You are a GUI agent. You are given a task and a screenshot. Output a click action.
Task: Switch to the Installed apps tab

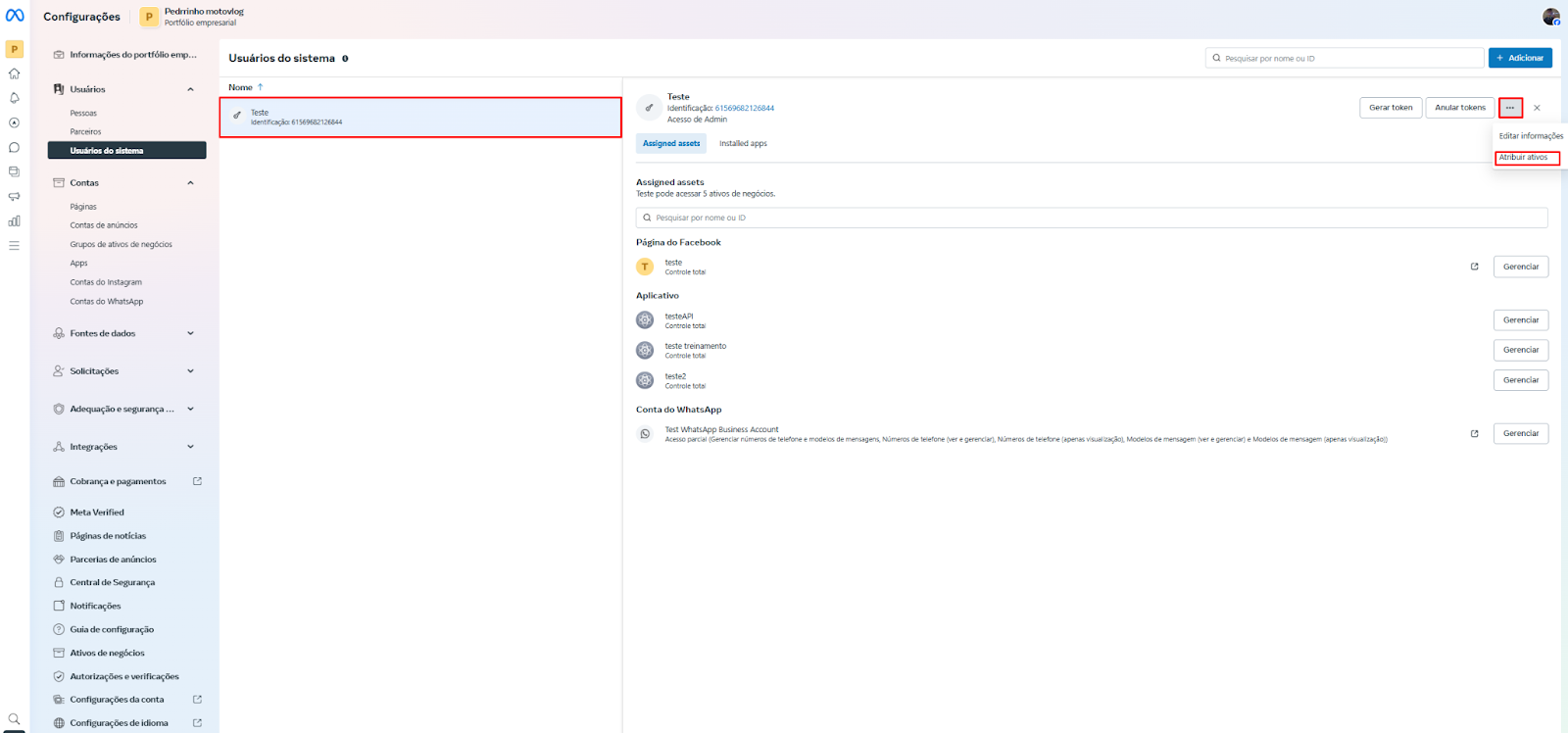click(x=743, y=143)
